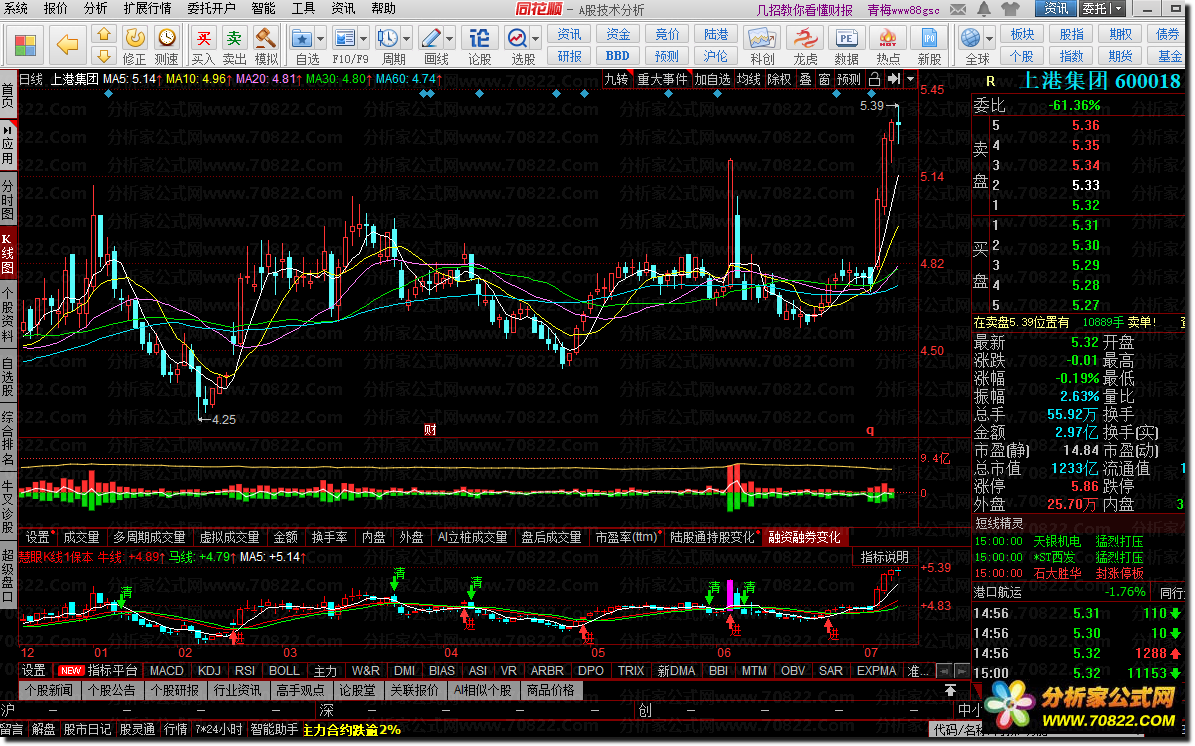Open the 系统 menu
This screenshot has width=1195, height=746.
16,8
